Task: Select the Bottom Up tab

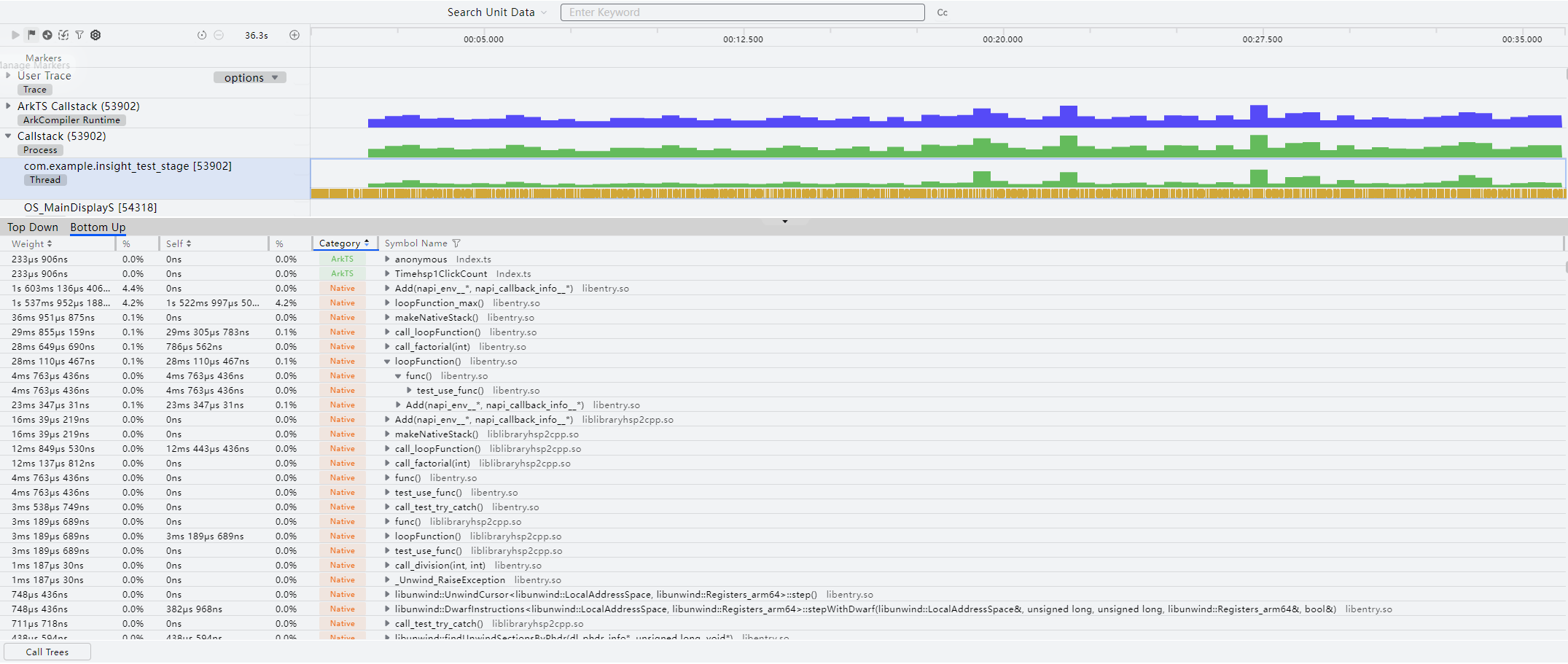Action: 98,227
